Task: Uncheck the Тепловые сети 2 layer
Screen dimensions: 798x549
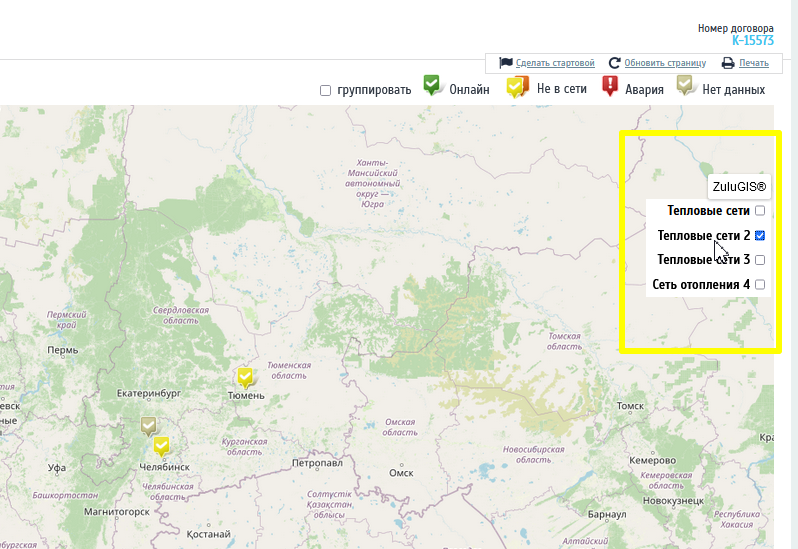Action: tap(760, 236)
